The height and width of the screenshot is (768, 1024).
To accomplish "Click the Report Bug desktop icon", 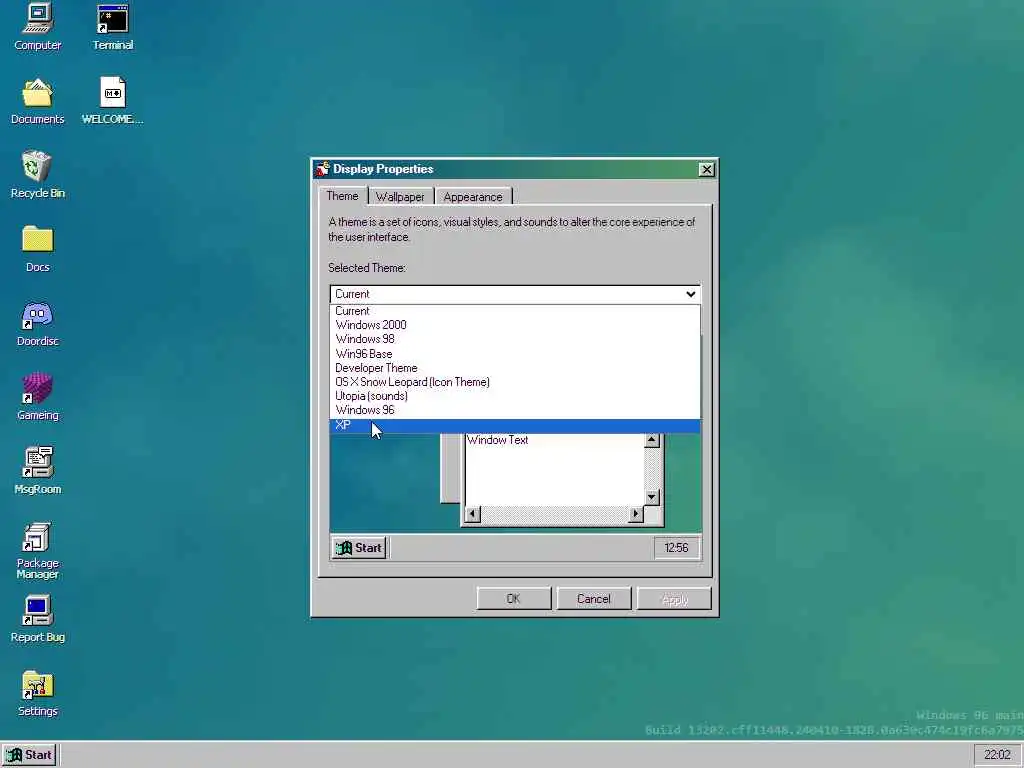I will pyautogui.click(x=37, y=619).
